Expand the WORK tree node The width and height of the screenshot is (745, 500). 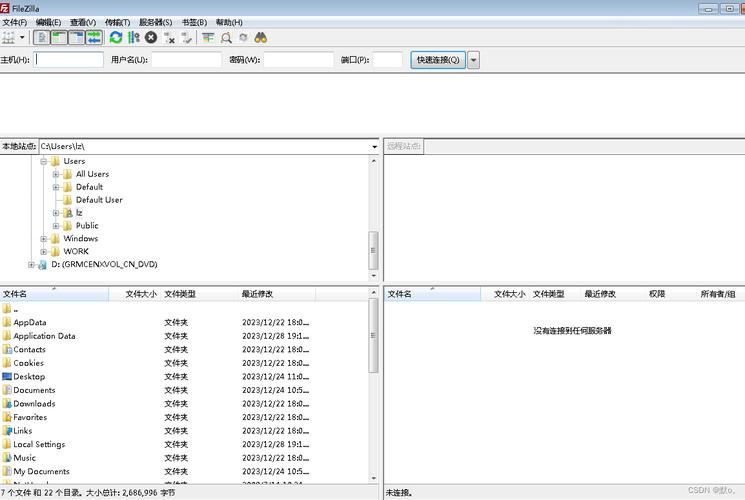click(x=44, y=251)
